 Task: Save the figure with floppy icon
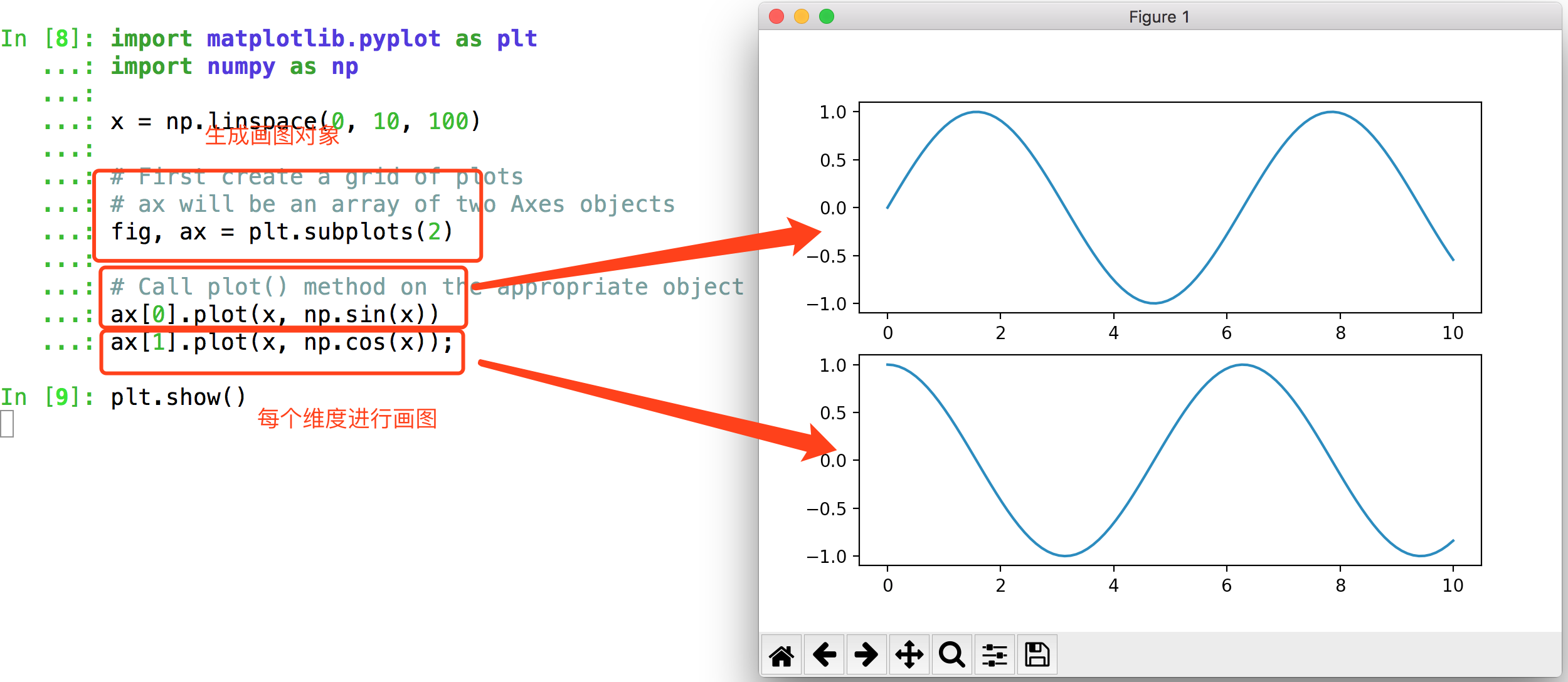(1037, 655)
